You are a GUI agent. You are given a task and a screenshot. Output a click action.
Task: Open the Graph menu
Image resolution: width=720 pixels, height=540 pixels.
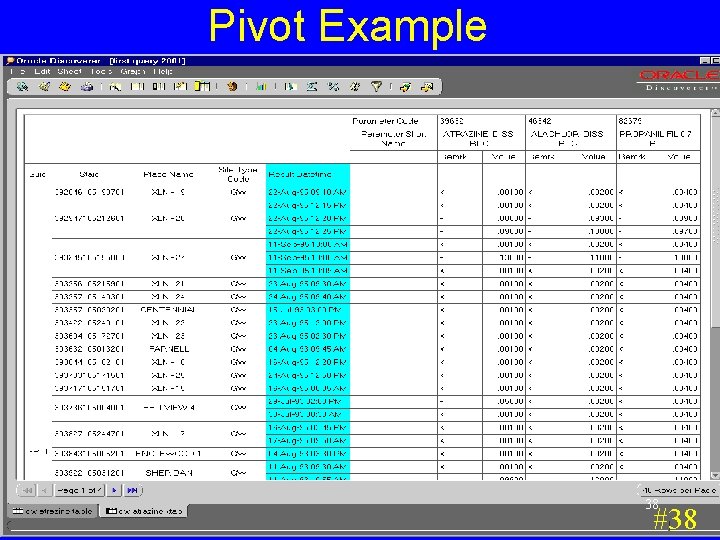[x=133, y=72]
